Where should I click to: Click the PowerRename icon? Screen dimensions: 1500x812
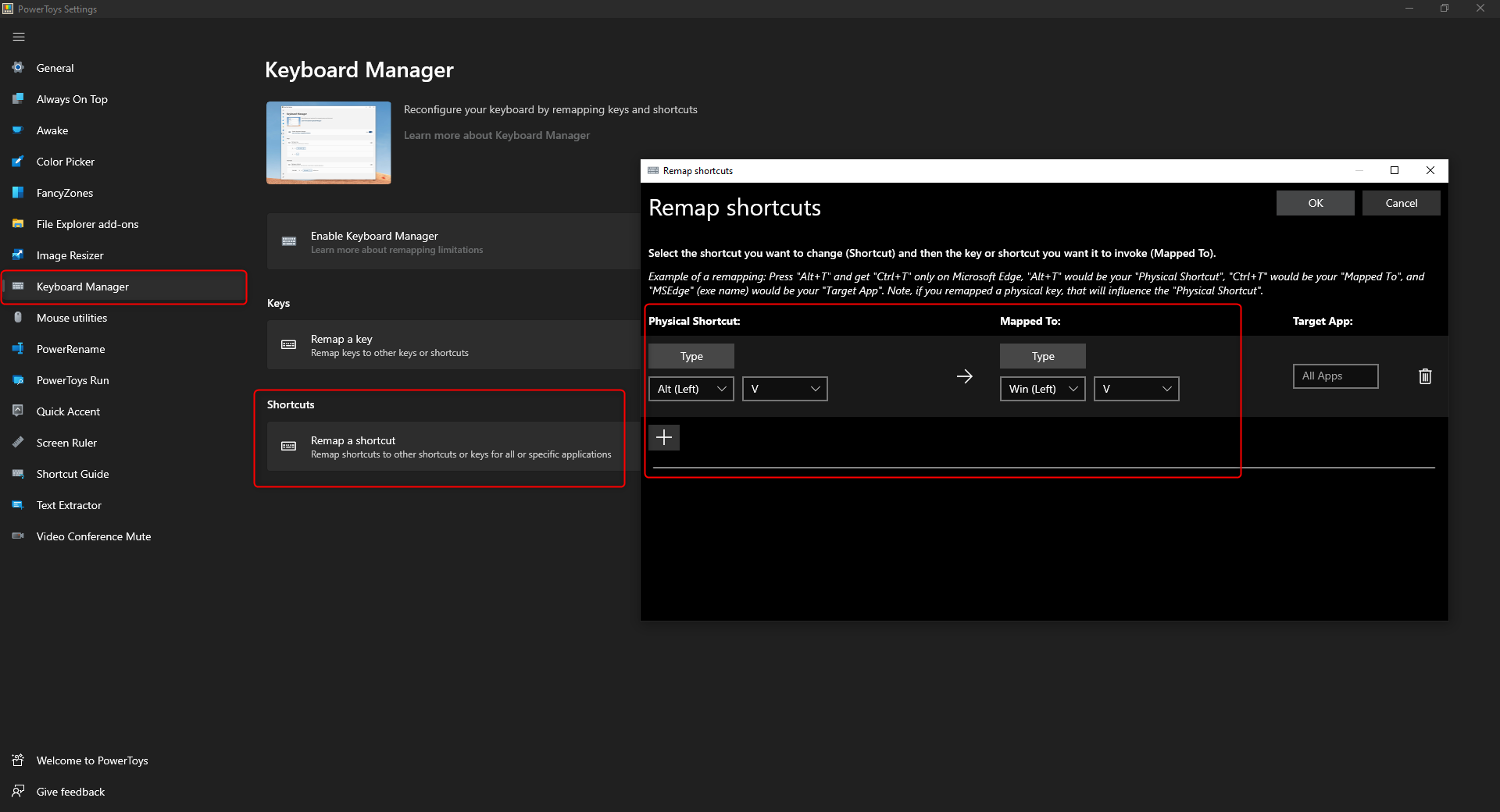point(18,349)
